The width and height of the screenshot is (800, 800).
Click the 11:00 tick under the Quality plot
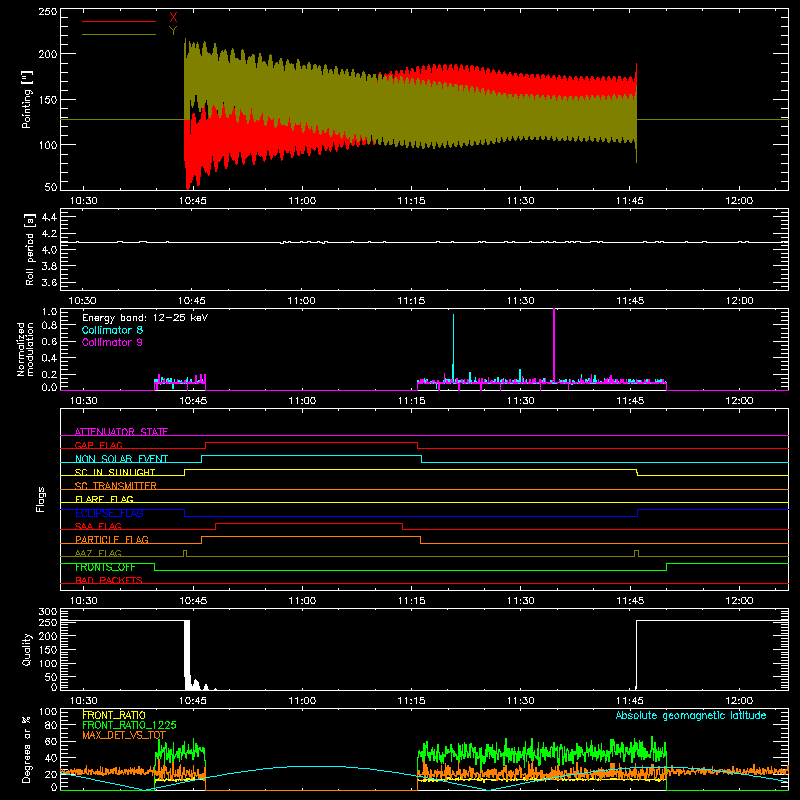(302, 701)
